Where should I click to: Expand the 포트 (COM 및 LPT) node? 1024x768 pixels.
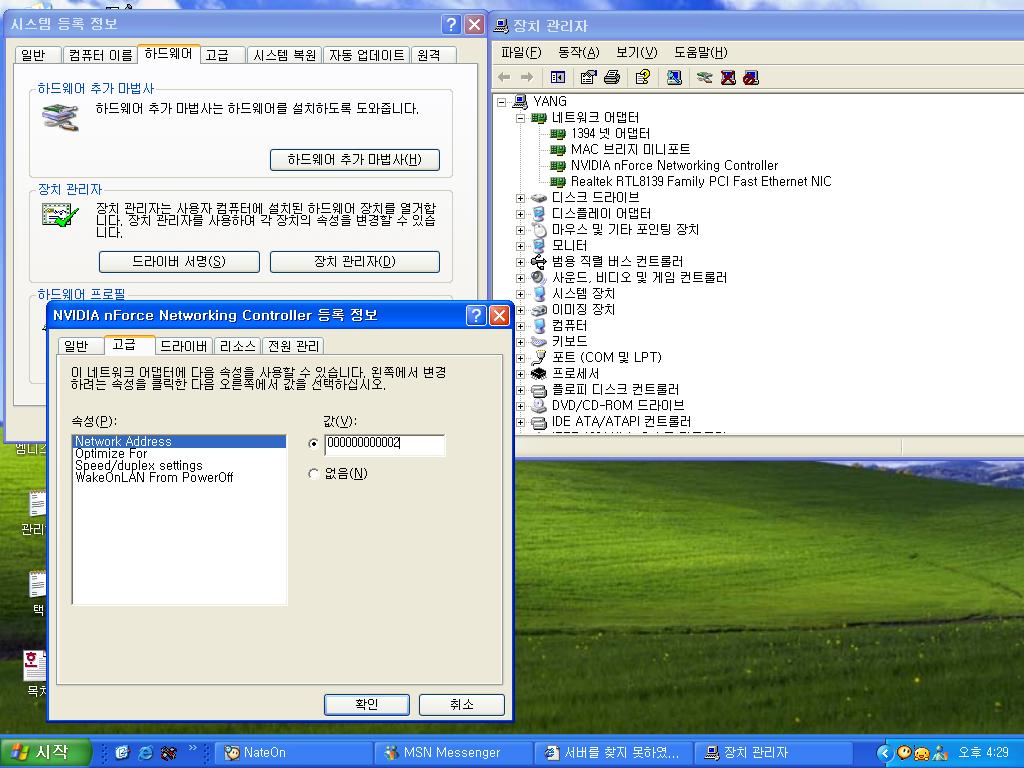(x=520, y=358)
